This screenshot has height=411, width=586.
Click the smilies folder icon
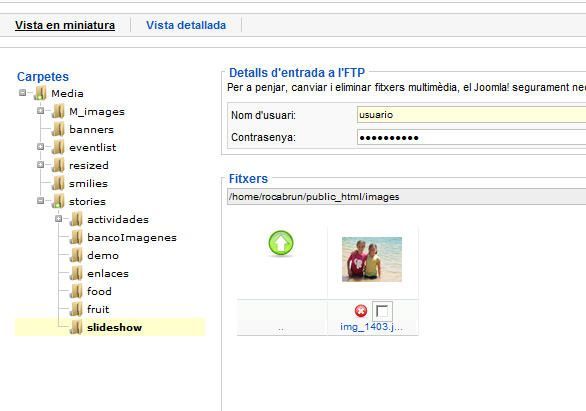click(58, 183)
